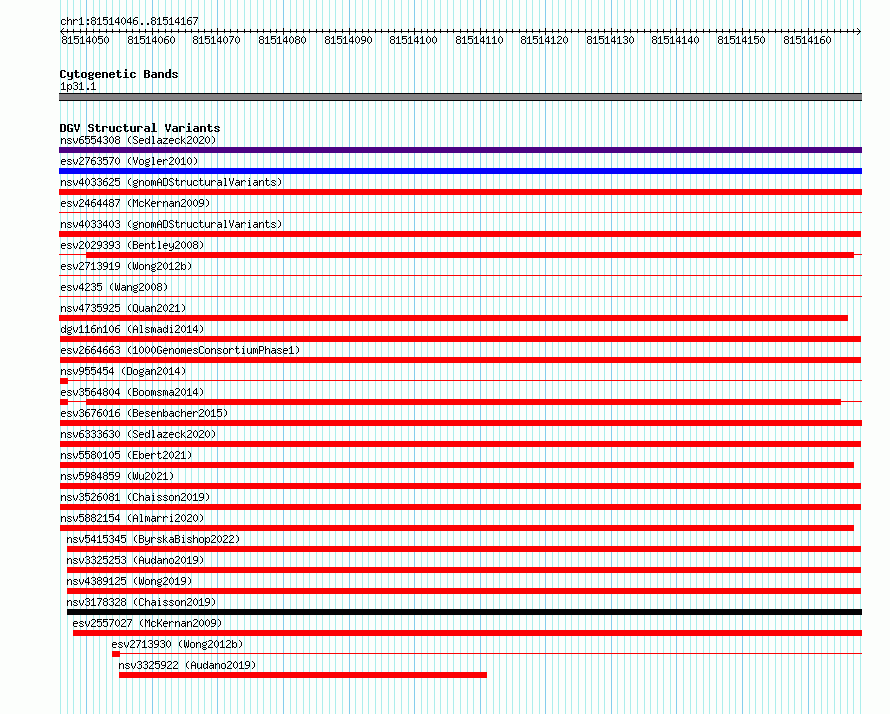This screenshot has height=714, width=890.
Task: Click the red nsv4735925 (Quan2021) bar
Action: pos(454,318)
